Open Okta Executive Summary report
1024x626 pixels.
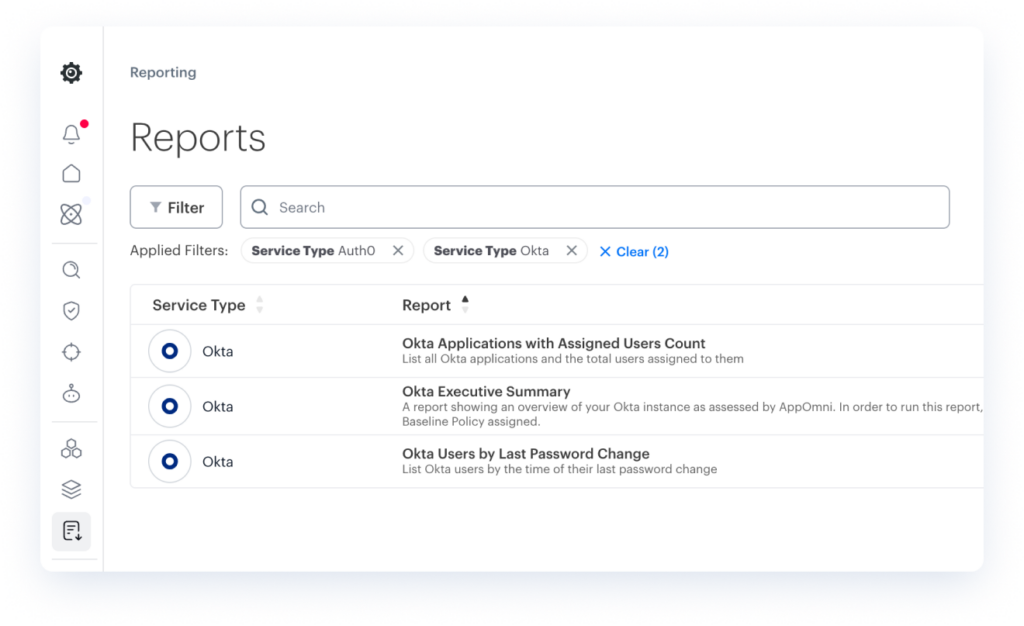(486, 392)
